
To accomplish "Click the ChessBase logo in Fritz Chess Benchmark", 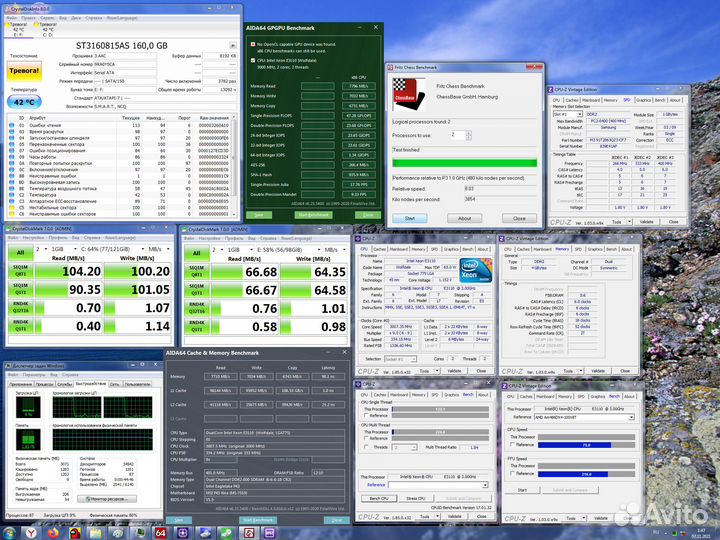I will point(409,94).
